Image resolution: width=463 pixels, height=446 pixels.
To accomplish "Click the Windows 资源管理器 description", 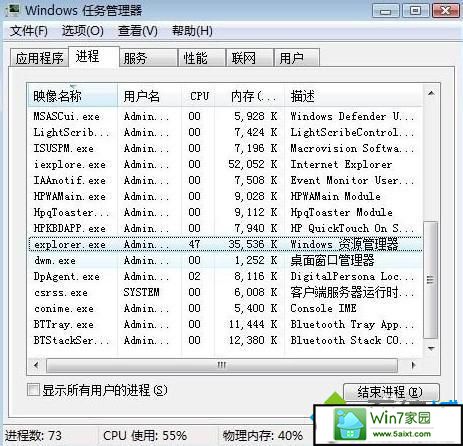I will coord(344,244).
